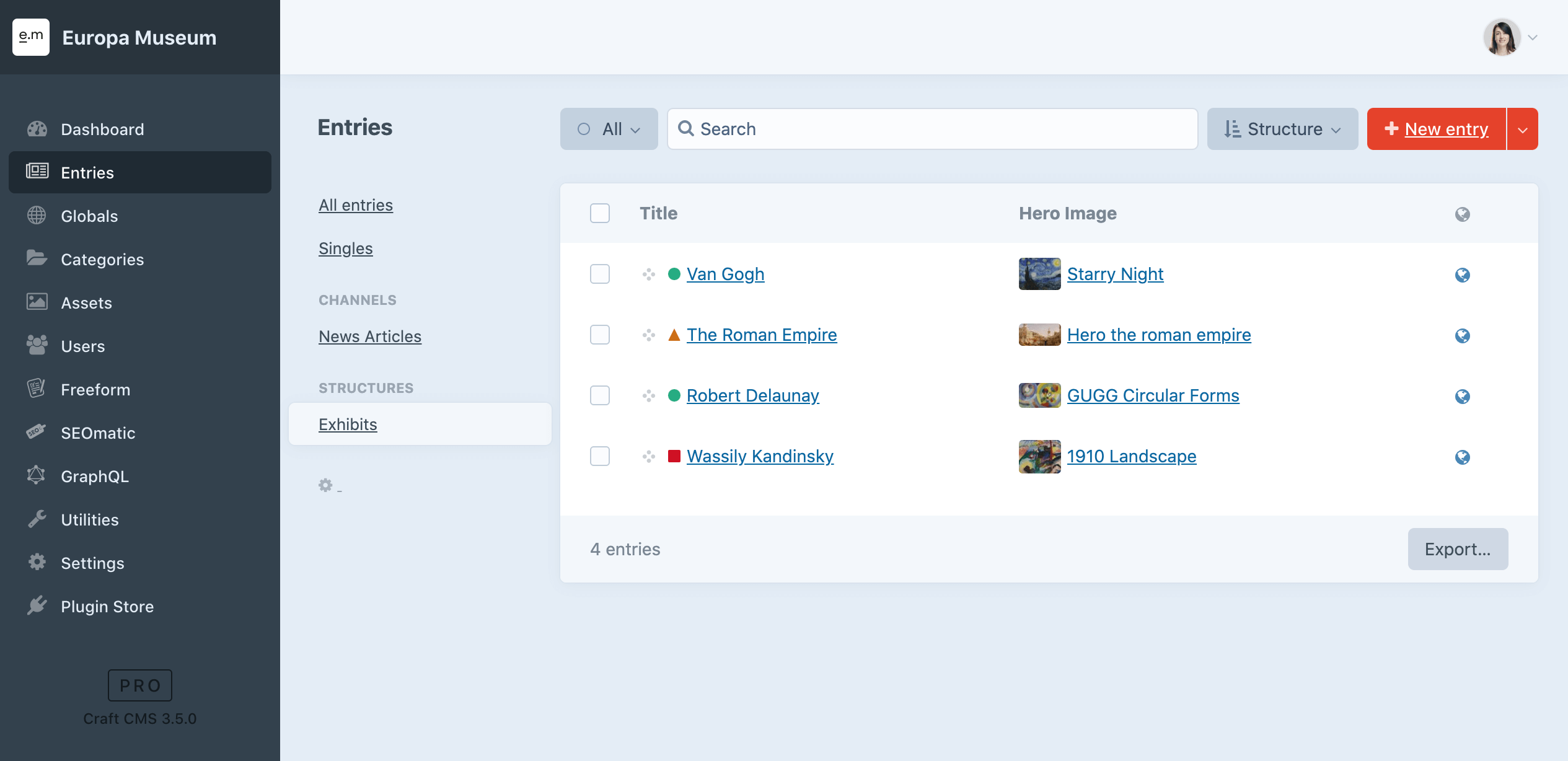Click the Settings gear icon in sidebar
Image resolution: width=1568 pixels, height=761 pixels.
(x=37, y=562)
